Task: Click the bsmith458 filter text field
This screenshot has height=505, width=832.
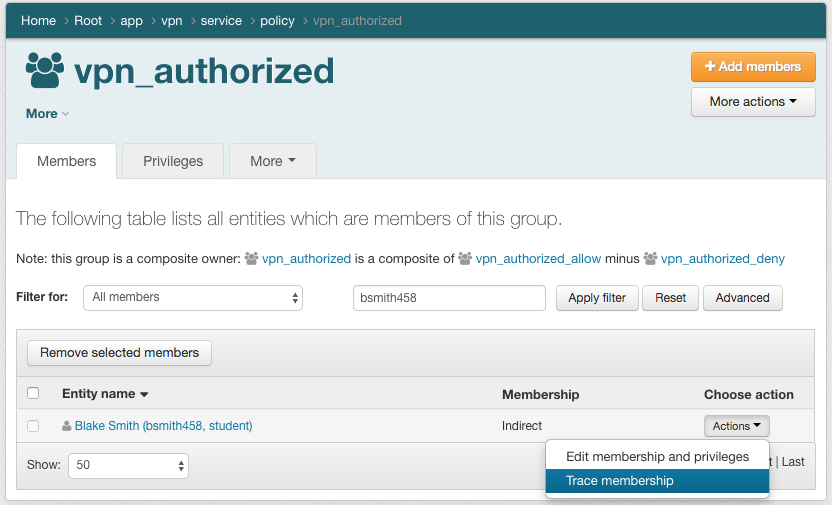Action: click(449, 298)
